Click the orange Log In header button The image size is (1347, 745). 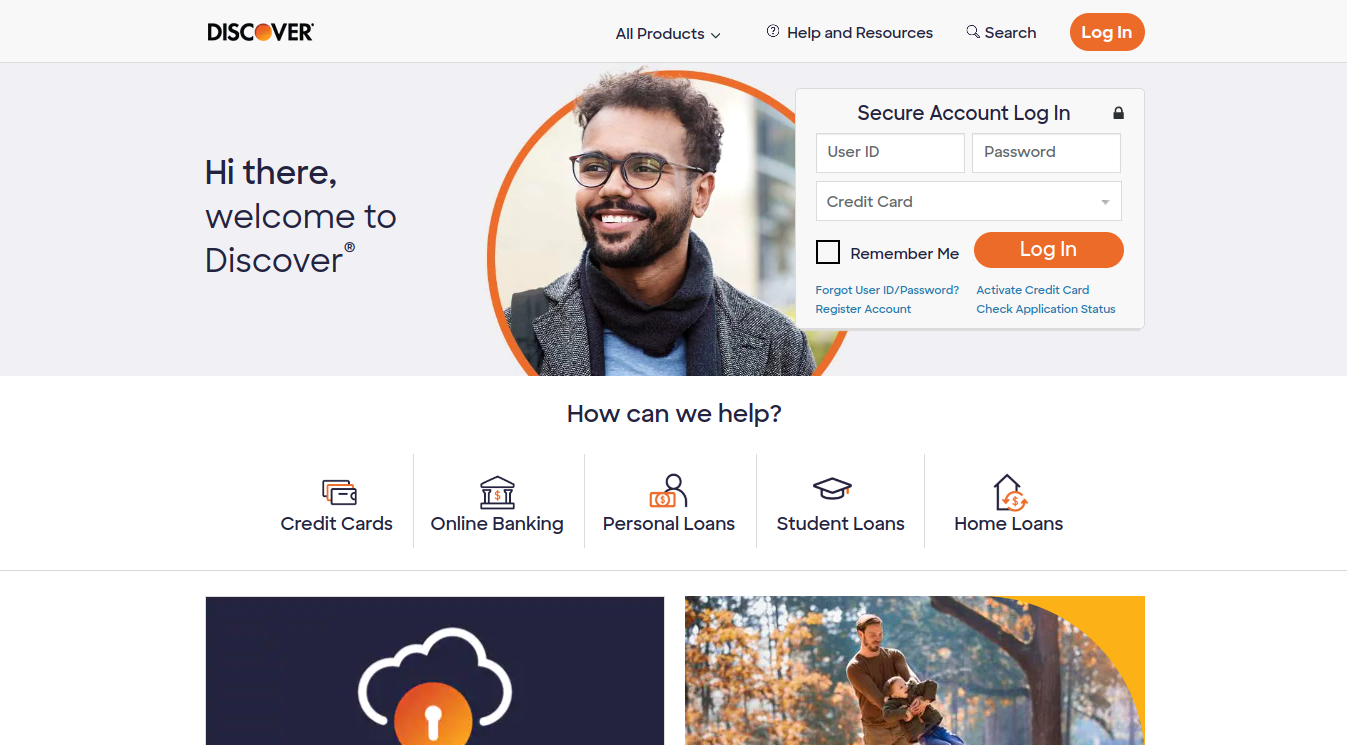point(1107,32)
